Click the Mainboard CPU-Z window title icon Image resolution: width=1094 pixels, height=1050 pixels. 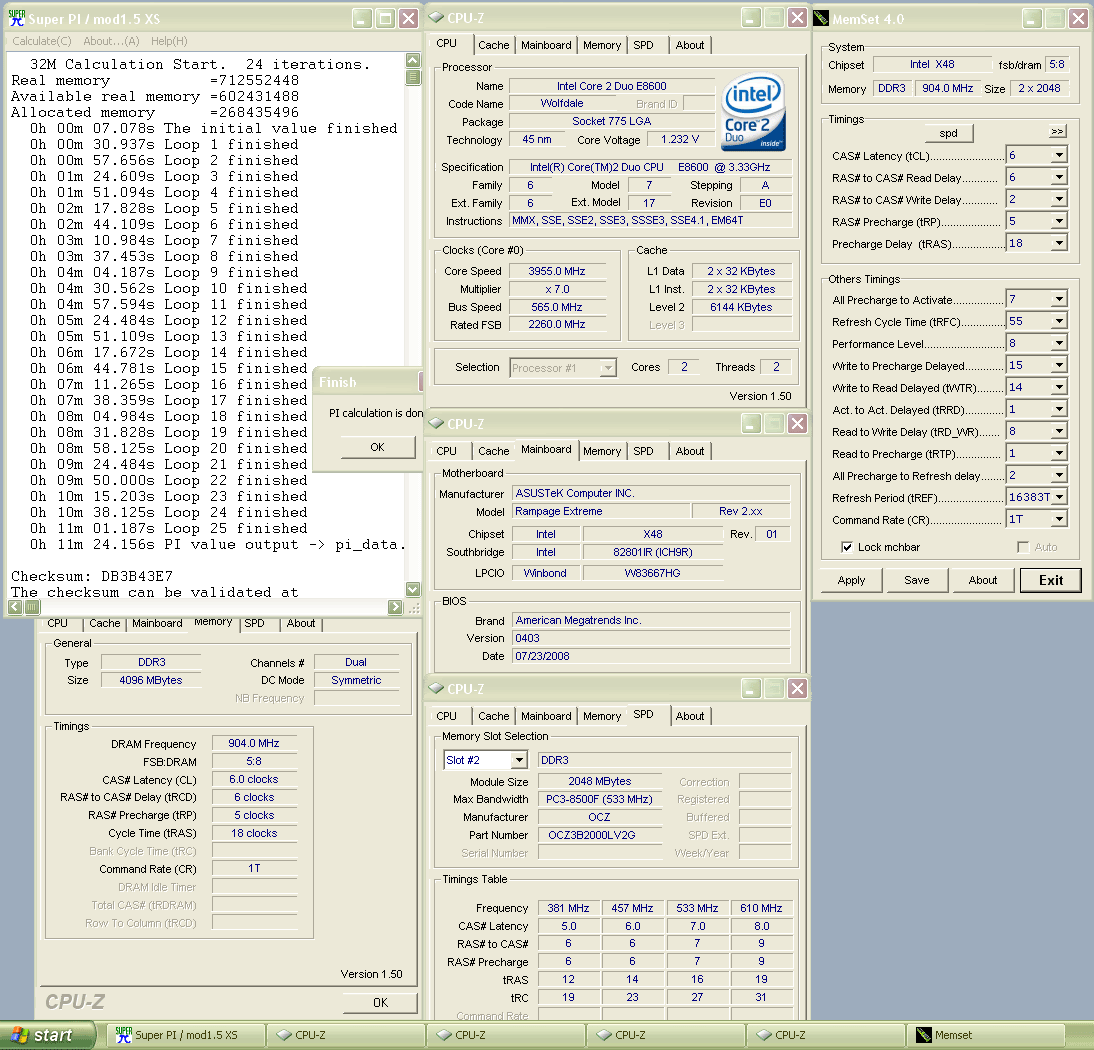tap(436, 423)
